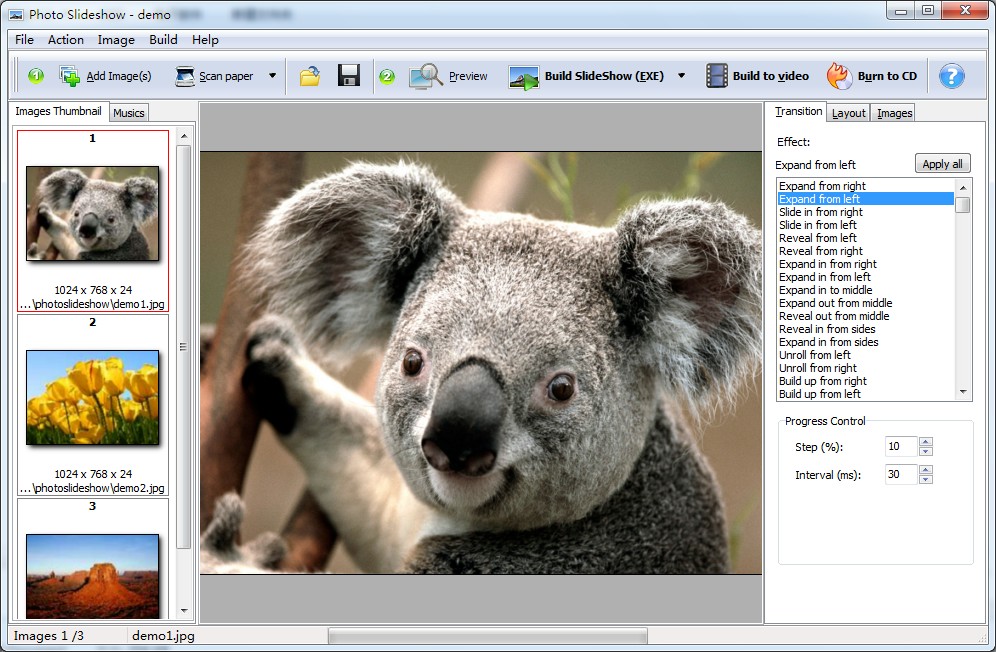Click the Interval (ms) input field
The width and height of the screenshot is (996, 652).
point(901,474)
